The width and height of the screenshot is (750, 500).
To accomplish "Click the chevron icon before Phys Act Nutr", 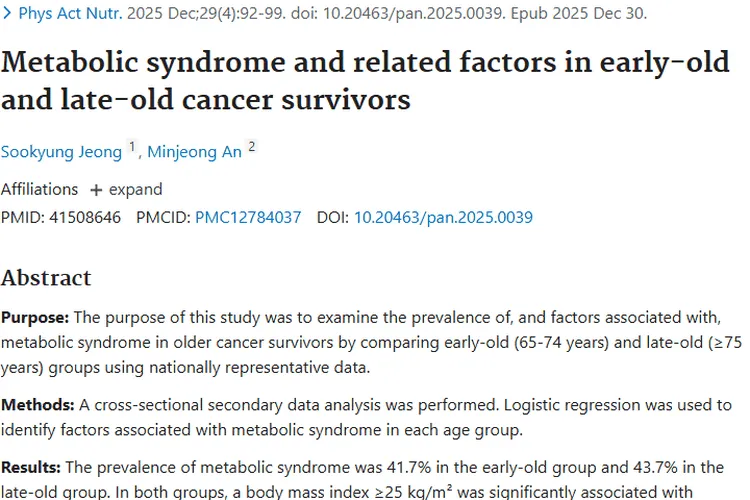I will 8,15.
